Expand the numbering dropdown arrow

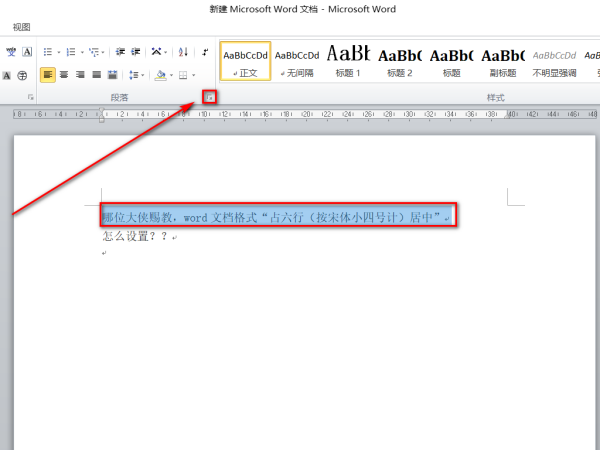(x=82, y=52)
